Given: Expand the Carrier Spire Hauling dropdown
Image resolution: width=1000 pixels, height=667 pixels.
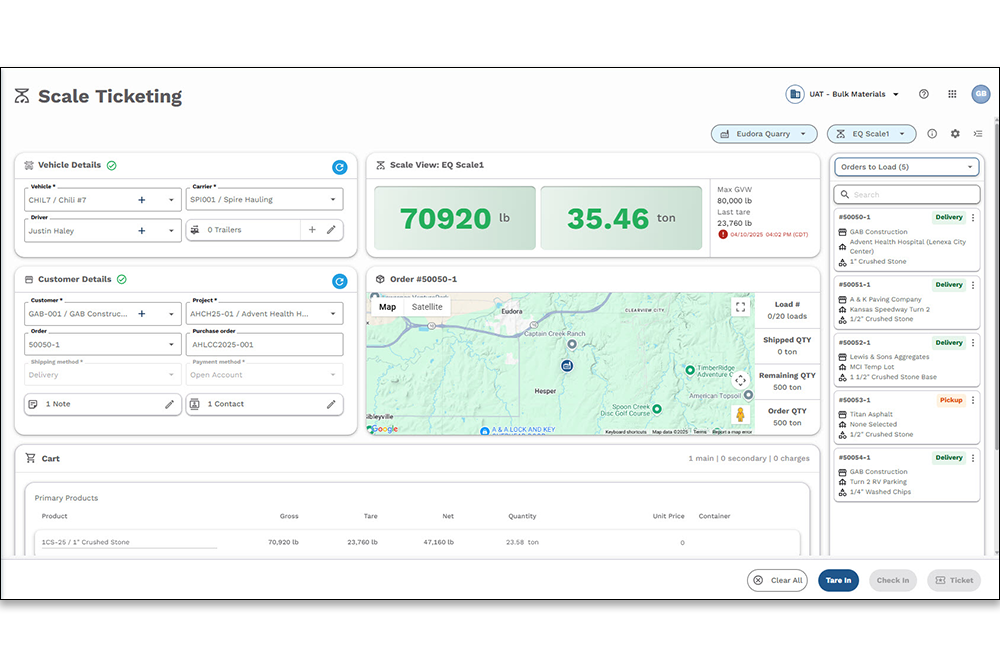Looking at the screenshot, I should point(332,200).
